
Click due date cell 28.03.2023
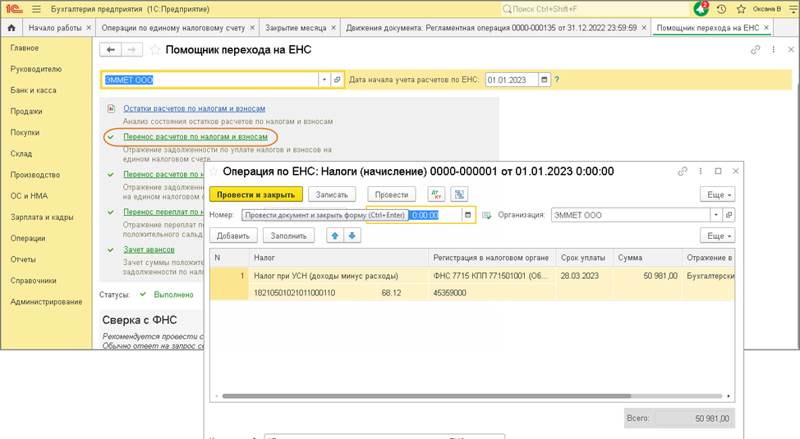click(x=585, y=276)
